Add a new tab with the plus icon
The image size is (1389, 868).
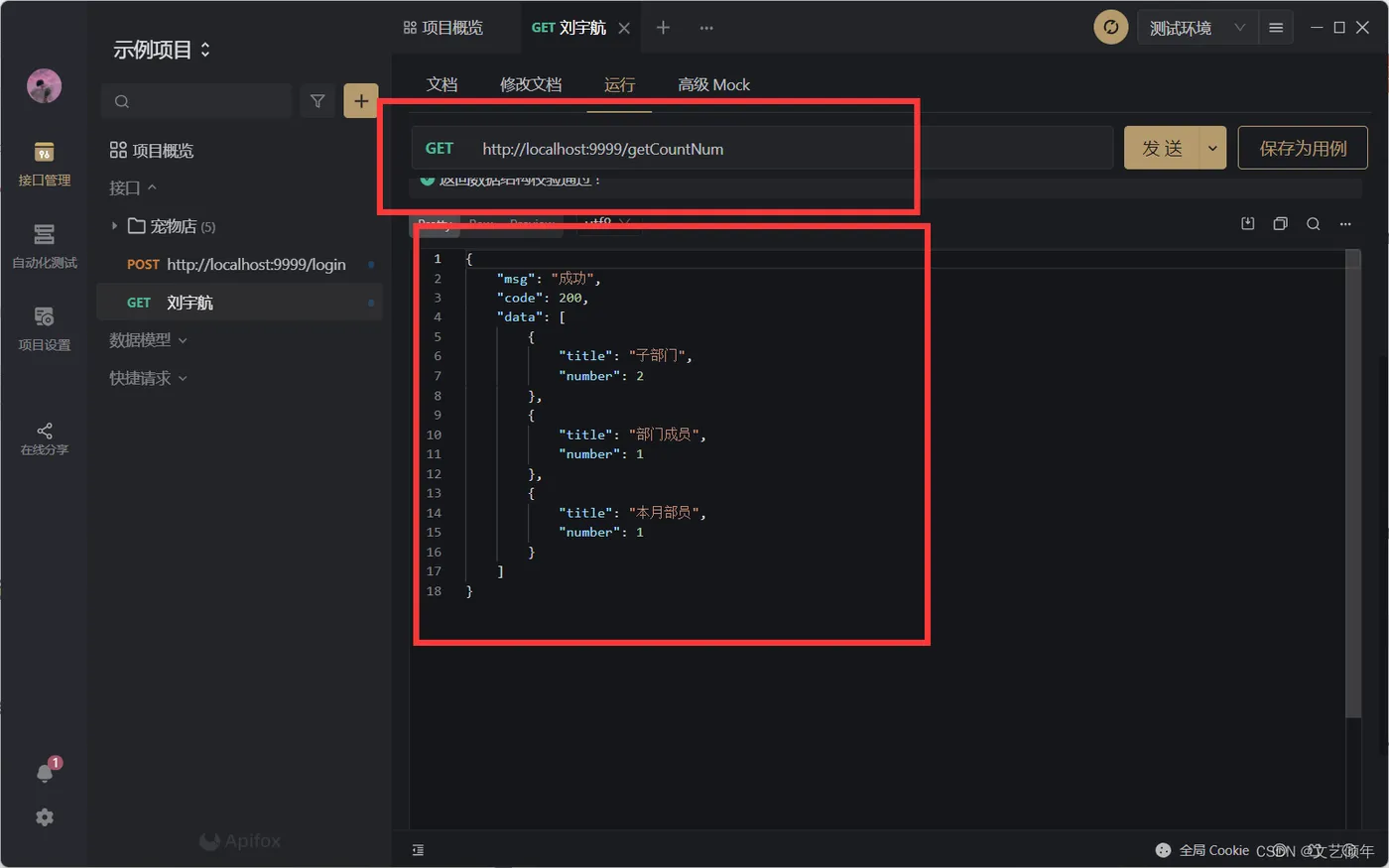tap(663, 28)
